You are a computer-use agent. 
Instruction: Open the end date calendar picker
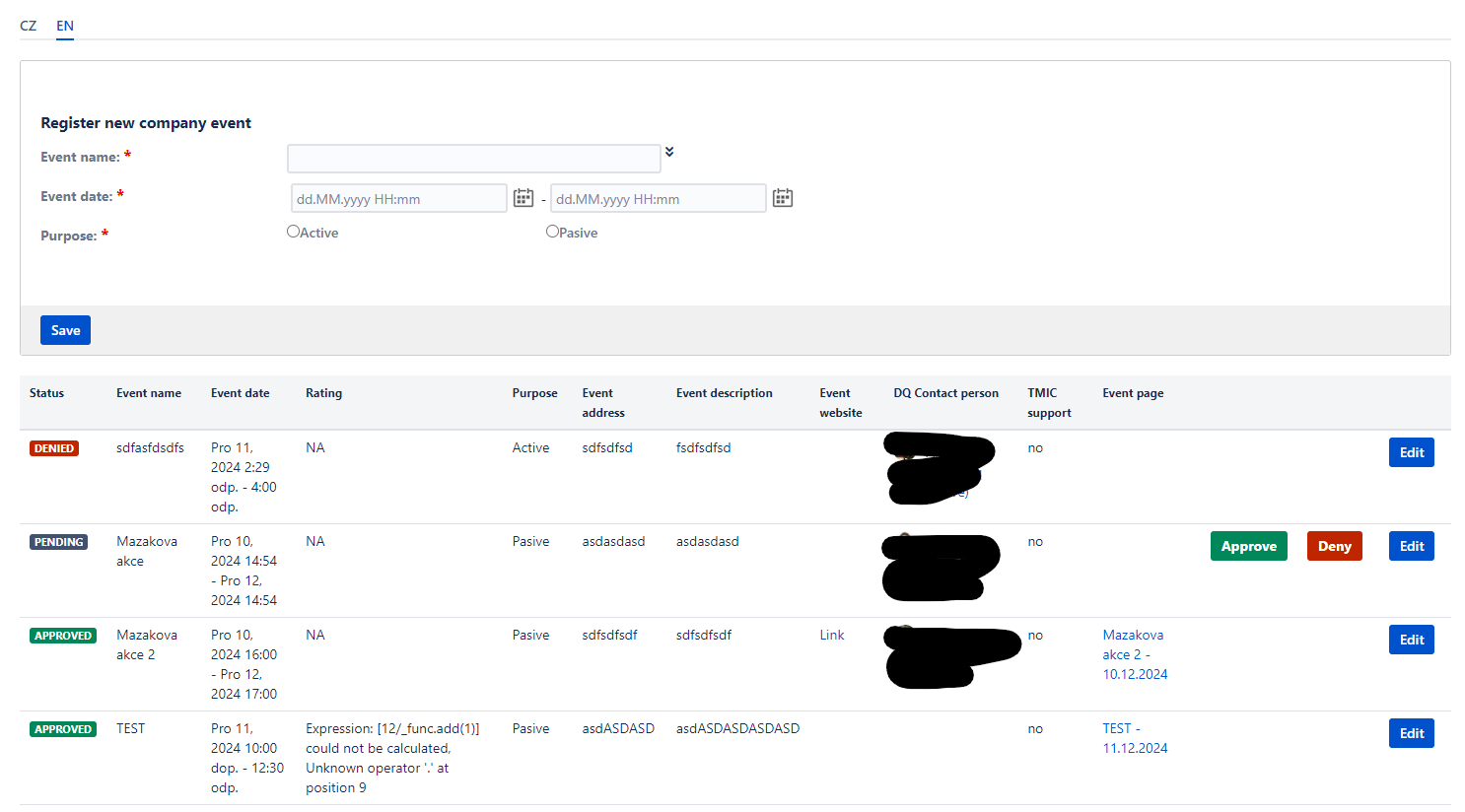click(783, 198)
